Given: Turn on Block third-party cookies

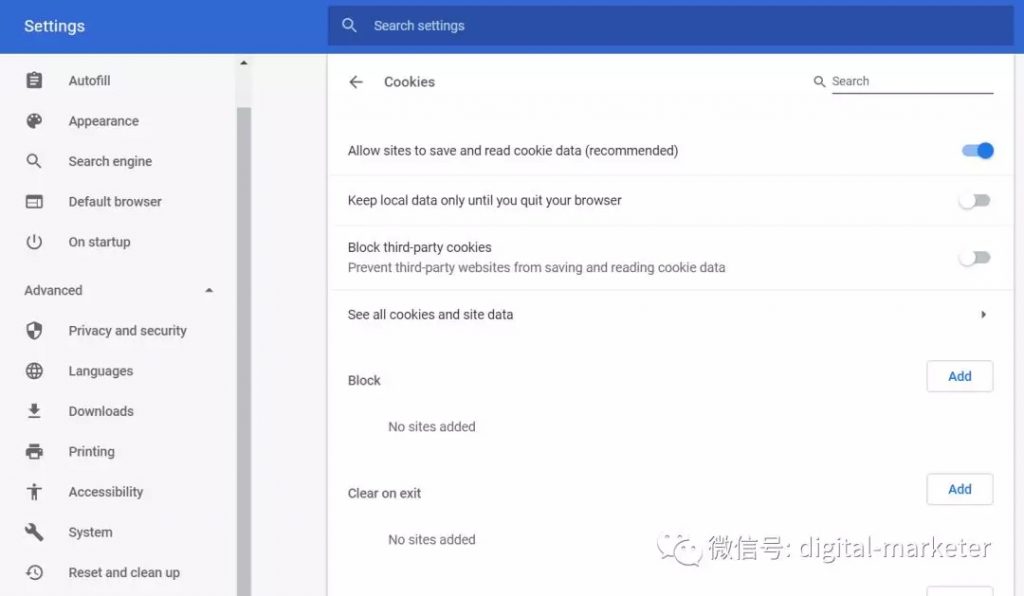Looking at the screenshot, I should [974, 258].
